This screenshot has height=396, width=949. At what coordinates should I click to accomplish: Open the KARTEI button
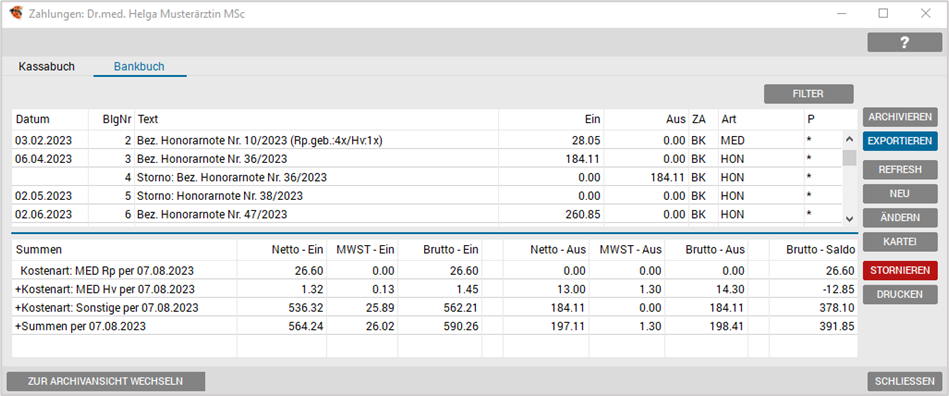click(x=900, y=242)
